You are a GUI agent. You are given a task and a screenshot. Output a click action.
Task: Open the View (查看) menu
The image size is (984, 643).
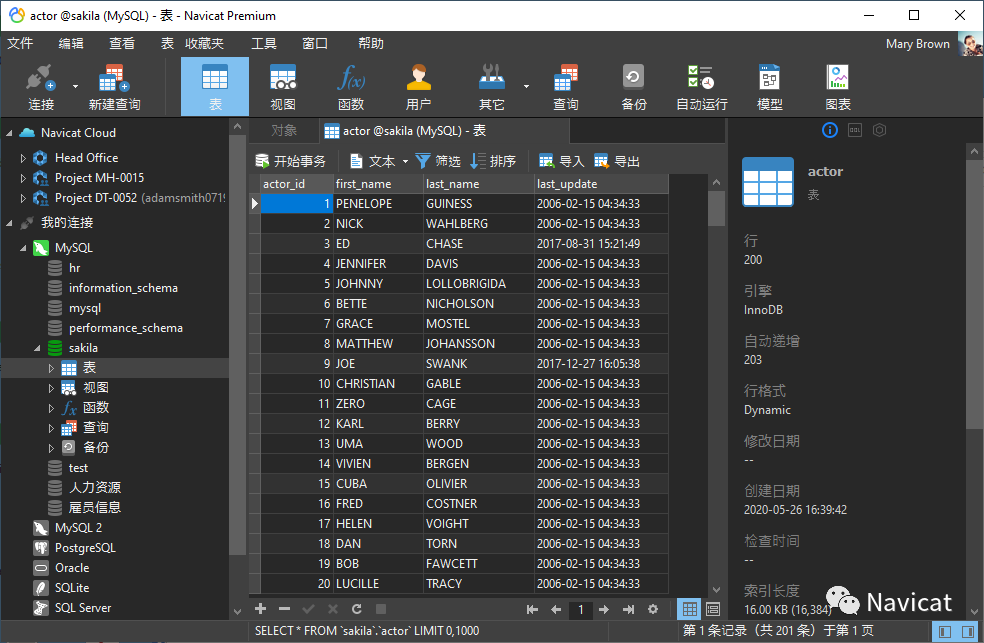122,43
